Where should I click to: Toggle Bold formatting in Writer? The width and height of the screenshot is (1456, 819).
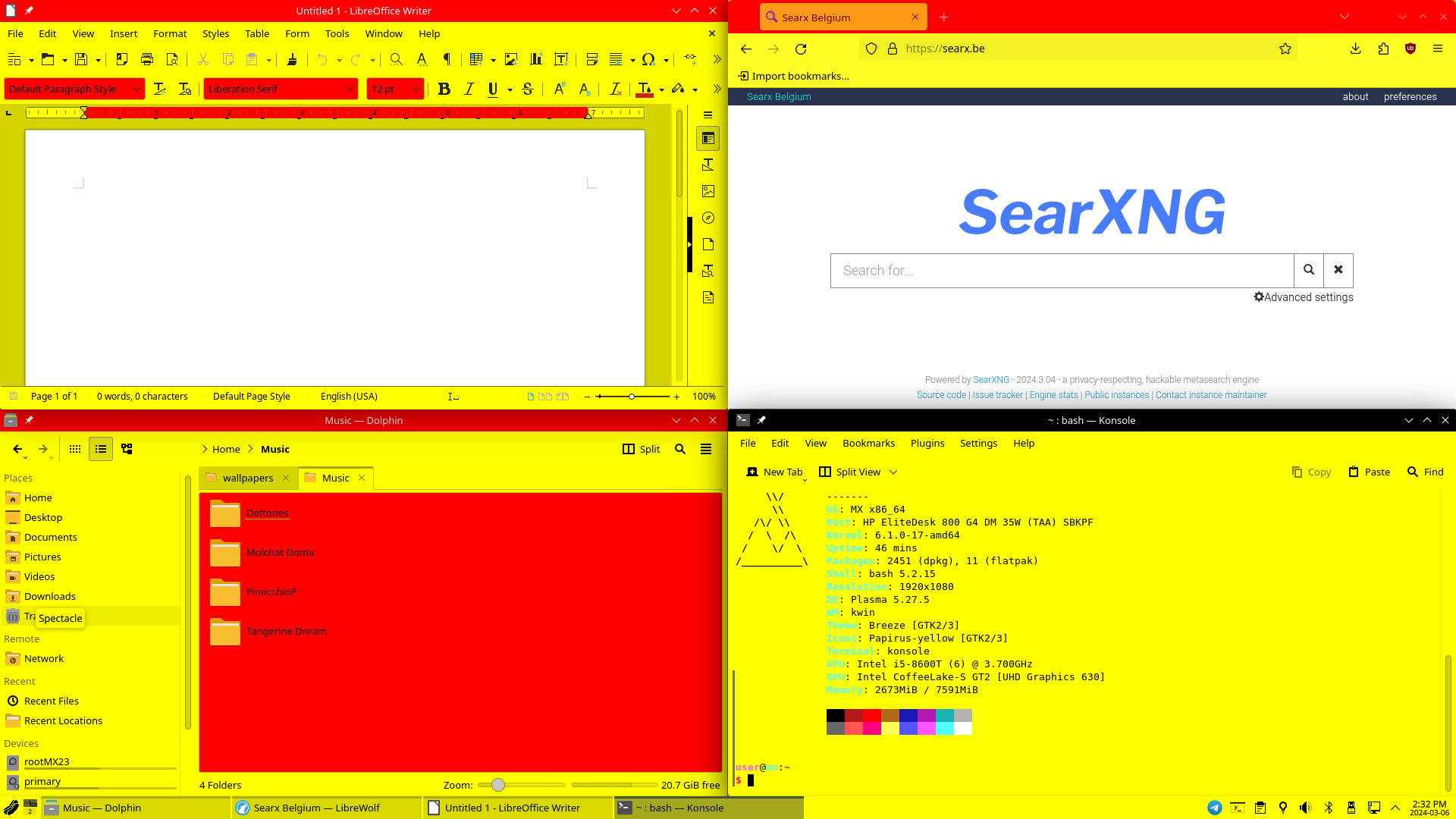pyautogui.click(x=444, y=89)
